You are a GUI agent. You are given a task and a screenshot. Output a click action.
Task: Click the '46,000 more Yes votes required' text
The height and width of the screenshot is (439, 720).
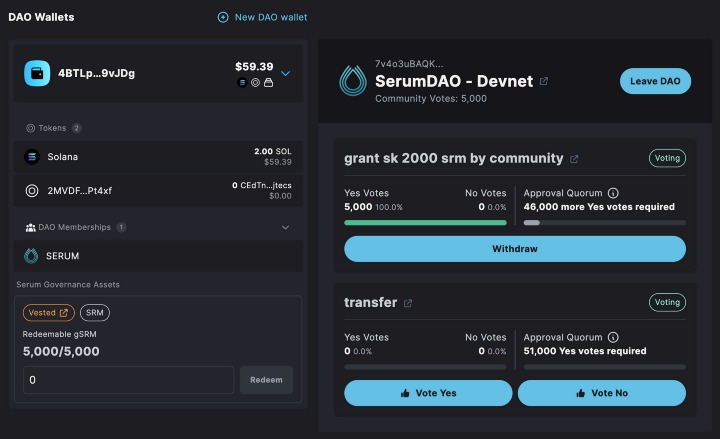[599, 207]
